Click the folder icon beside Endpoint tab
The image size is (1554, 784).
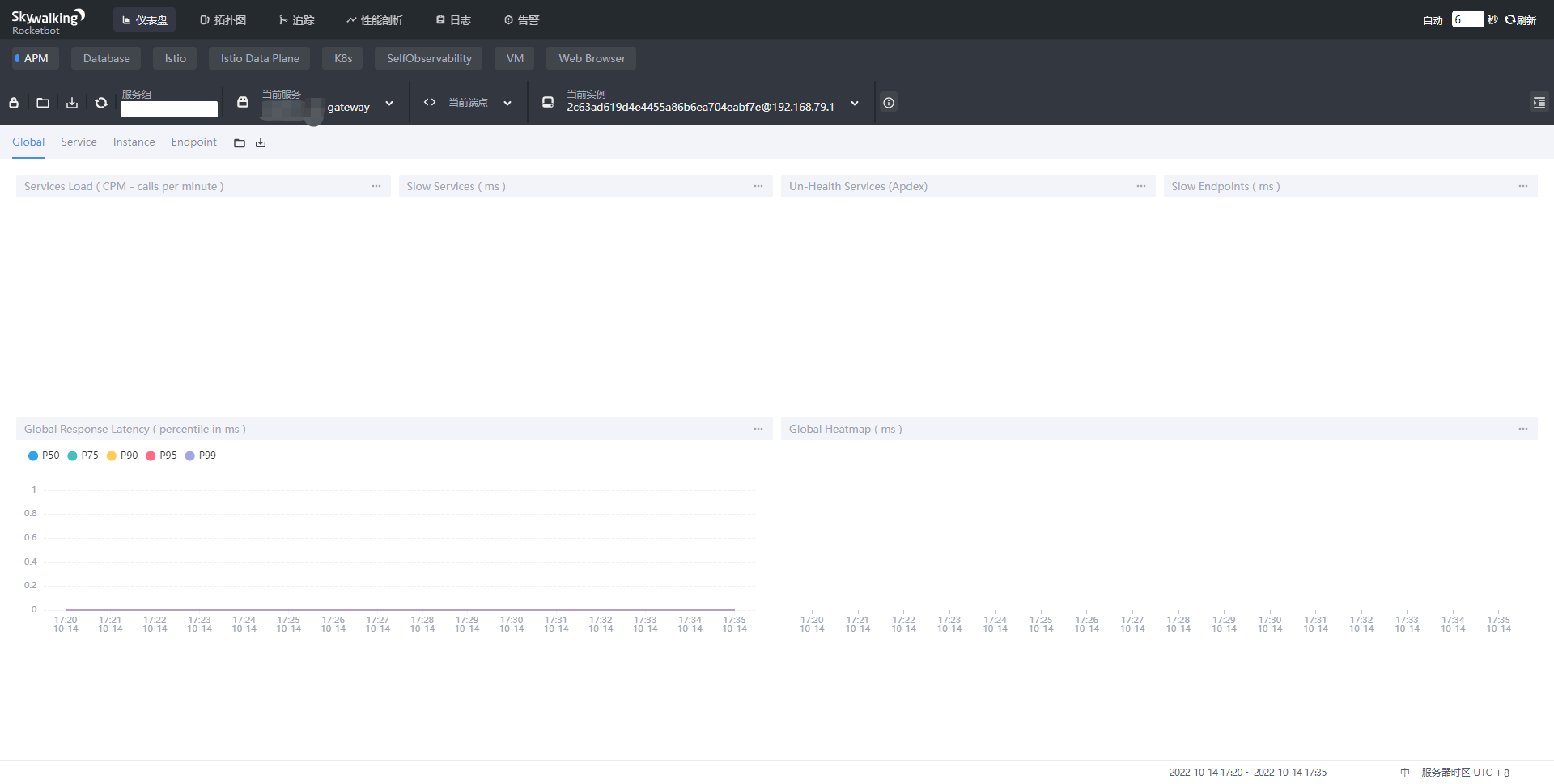click(240, 143)
